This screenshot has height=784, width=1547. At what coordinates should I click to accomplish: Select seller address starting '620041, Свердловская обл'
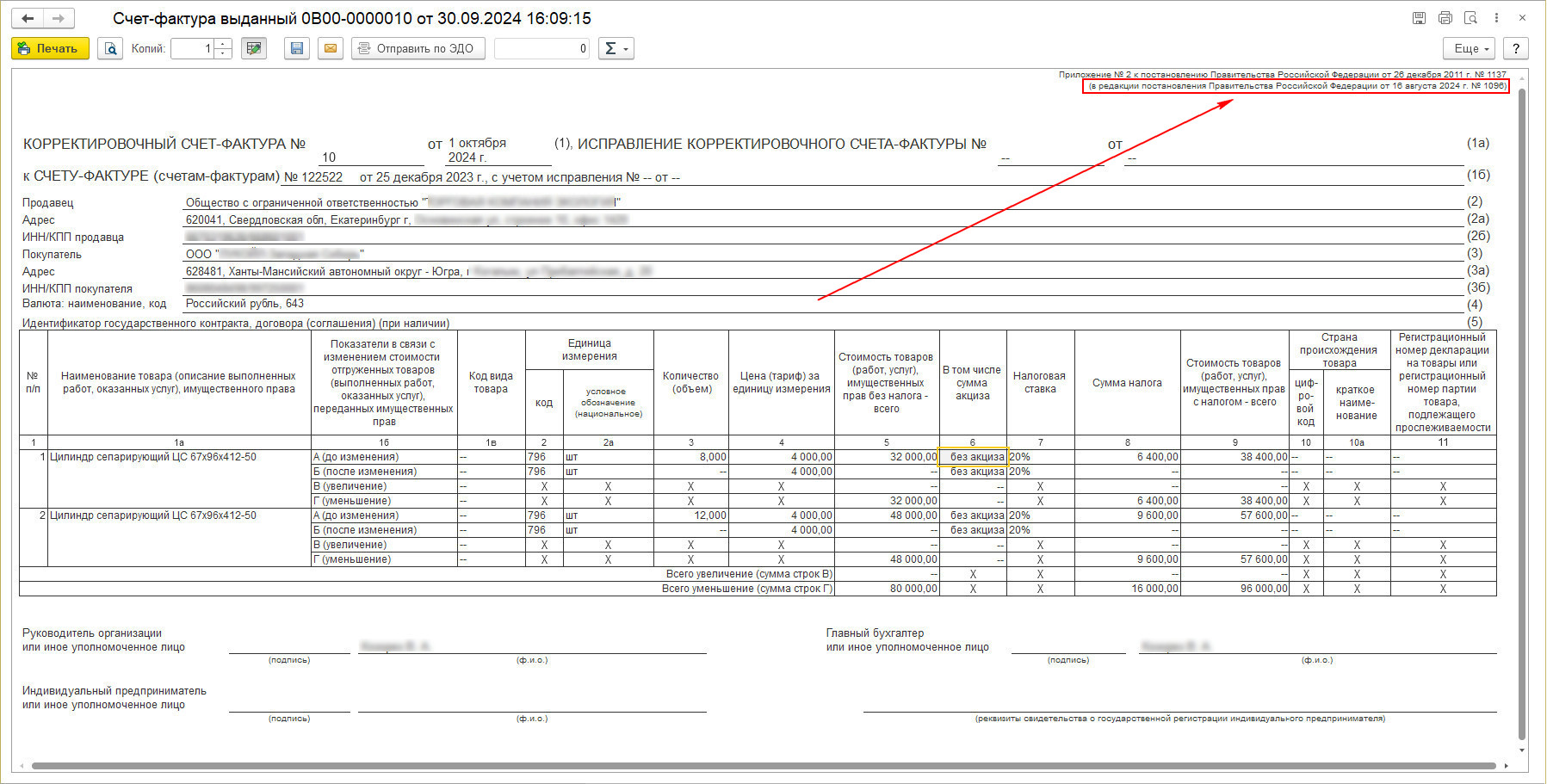(x=406, y=220)
